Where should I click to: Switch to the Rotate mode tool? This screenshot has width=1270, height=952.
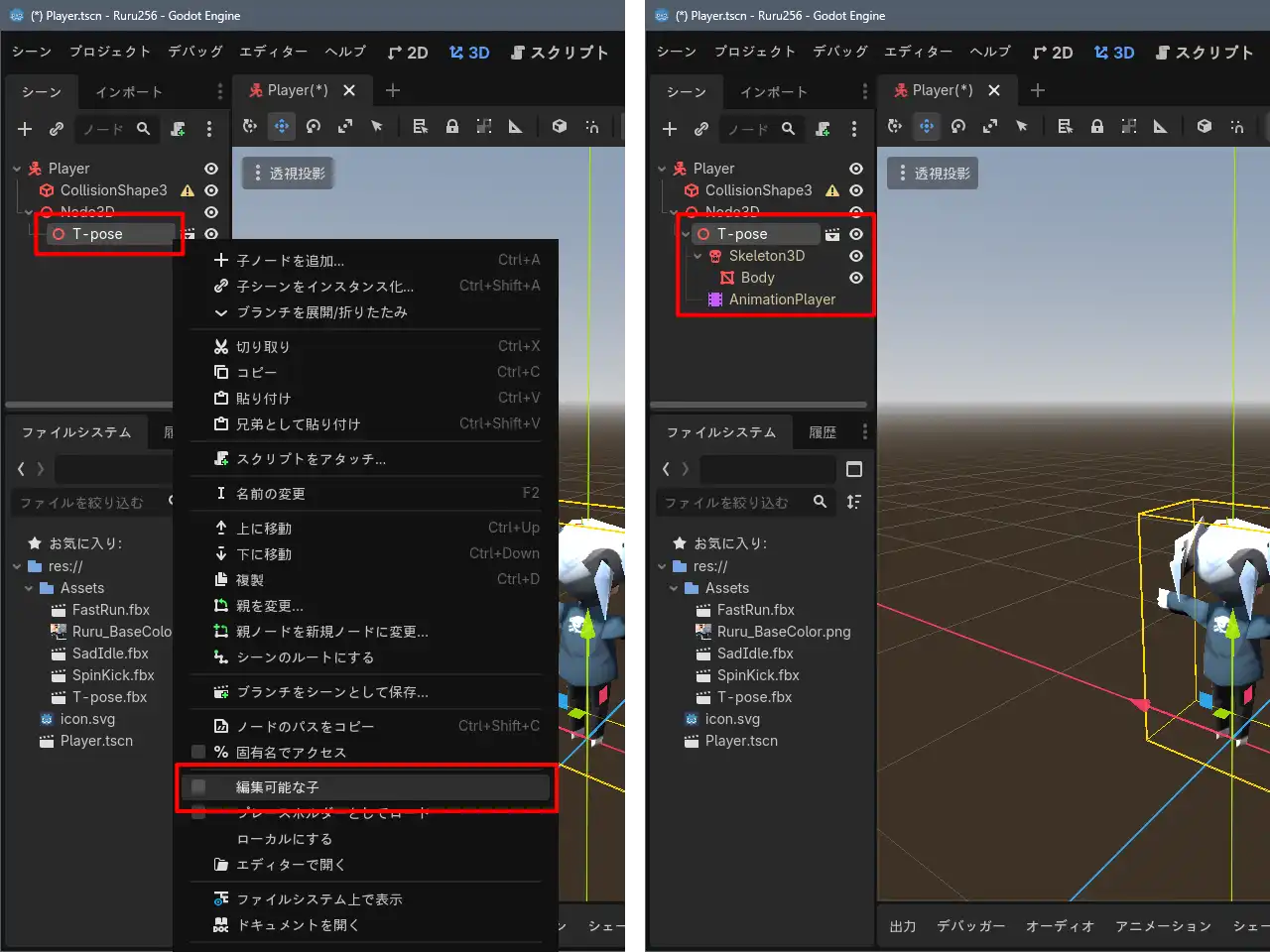313,127
